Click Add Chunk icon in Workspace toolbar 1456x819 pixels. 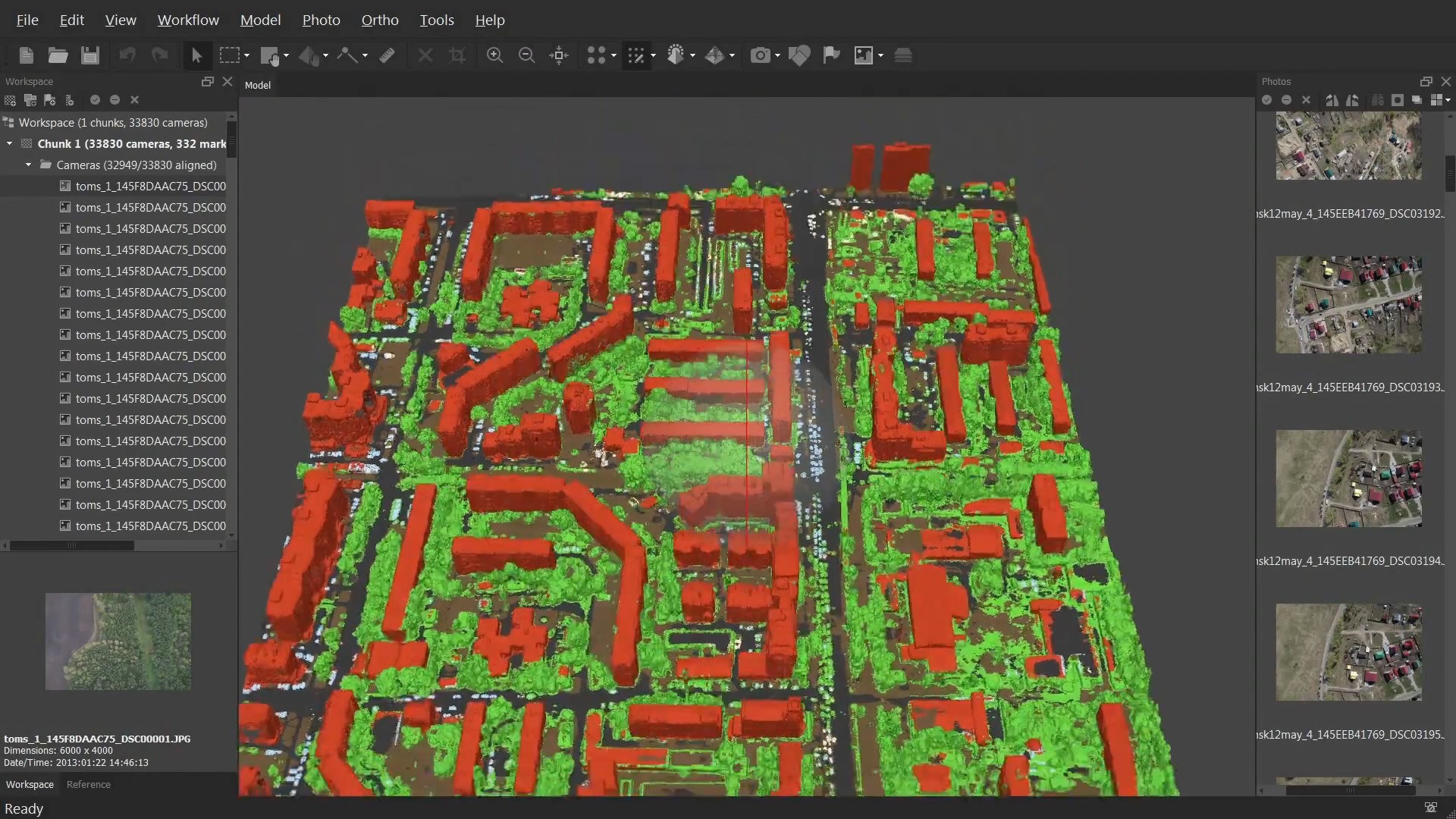10,100
